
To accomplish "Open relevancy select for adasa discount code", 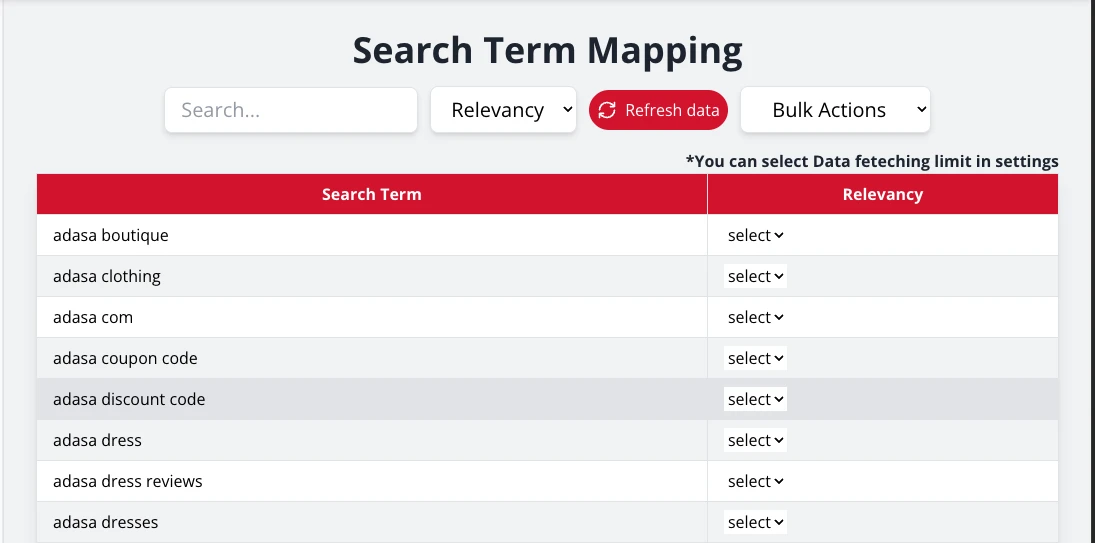I will click(x=755, y=400).
